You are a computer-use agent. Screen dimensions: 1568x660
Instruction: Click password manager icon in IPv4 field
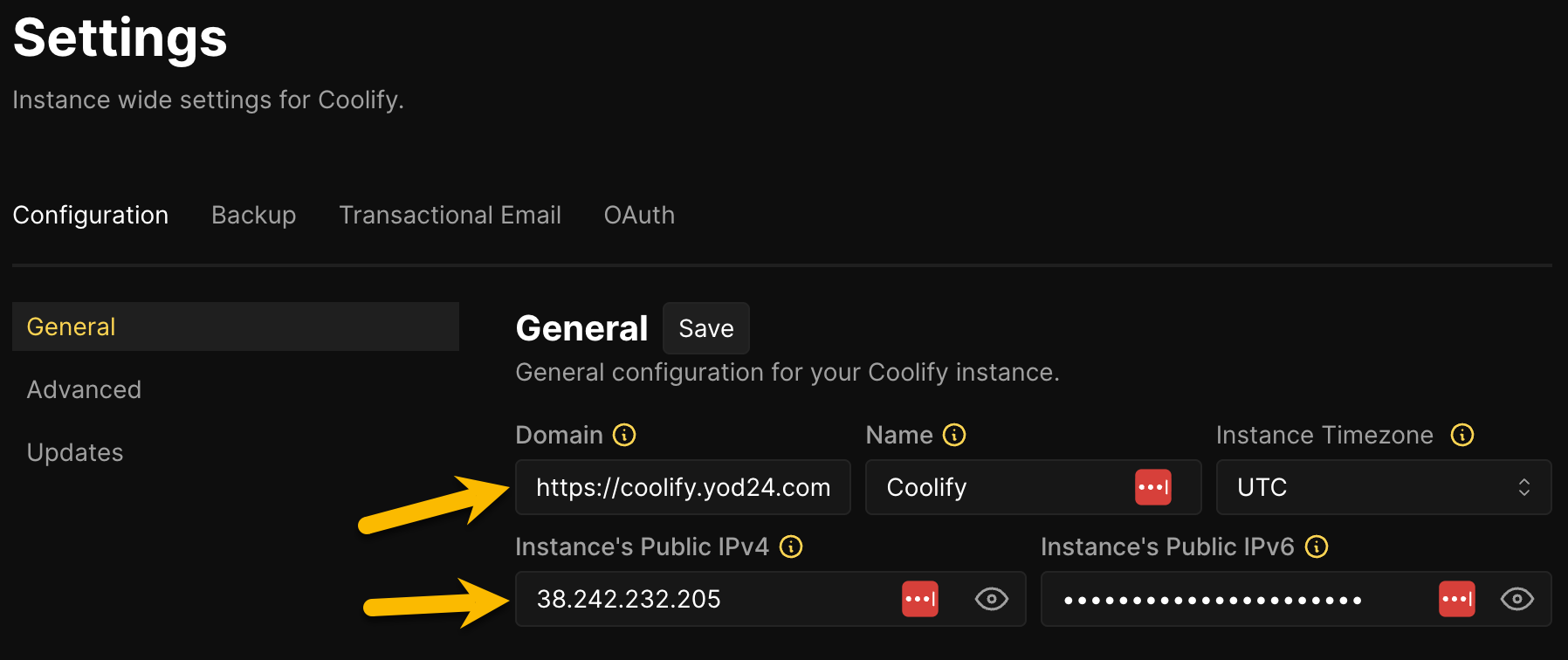[920, 599]
